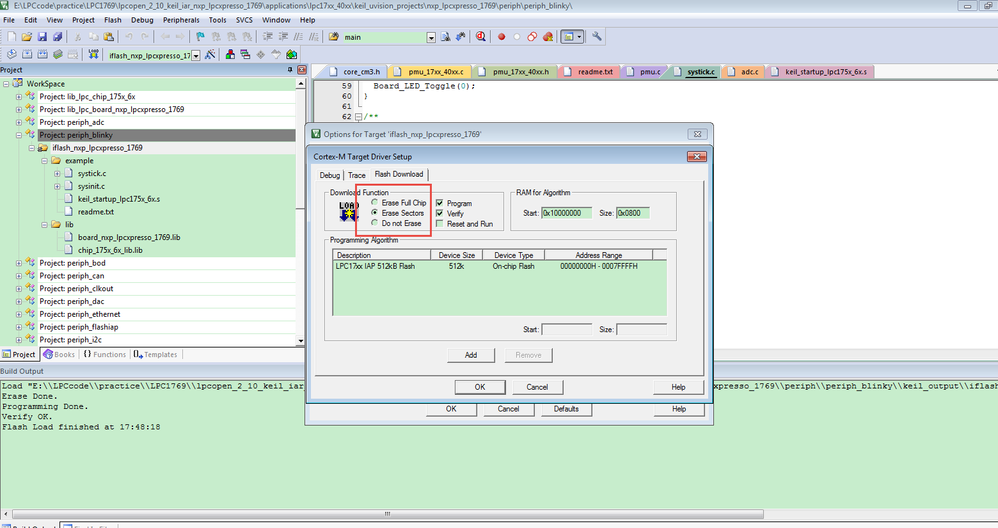Viewport: 998px width, 528px height.
Task: Click the indent selected lines icon
Action: 268,37
